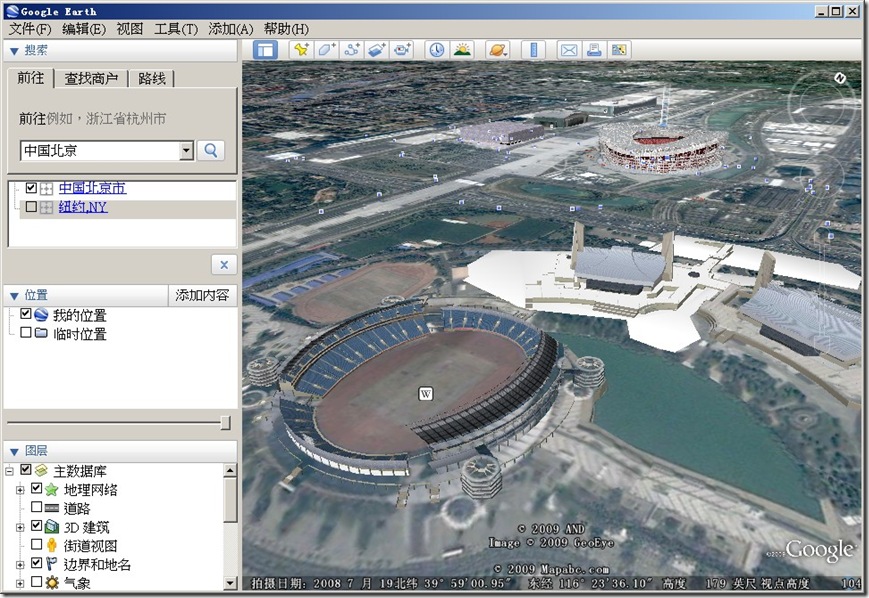869x598 pixels.
Task: Click the 地理网络 star icon
Action: pos(52,489)
